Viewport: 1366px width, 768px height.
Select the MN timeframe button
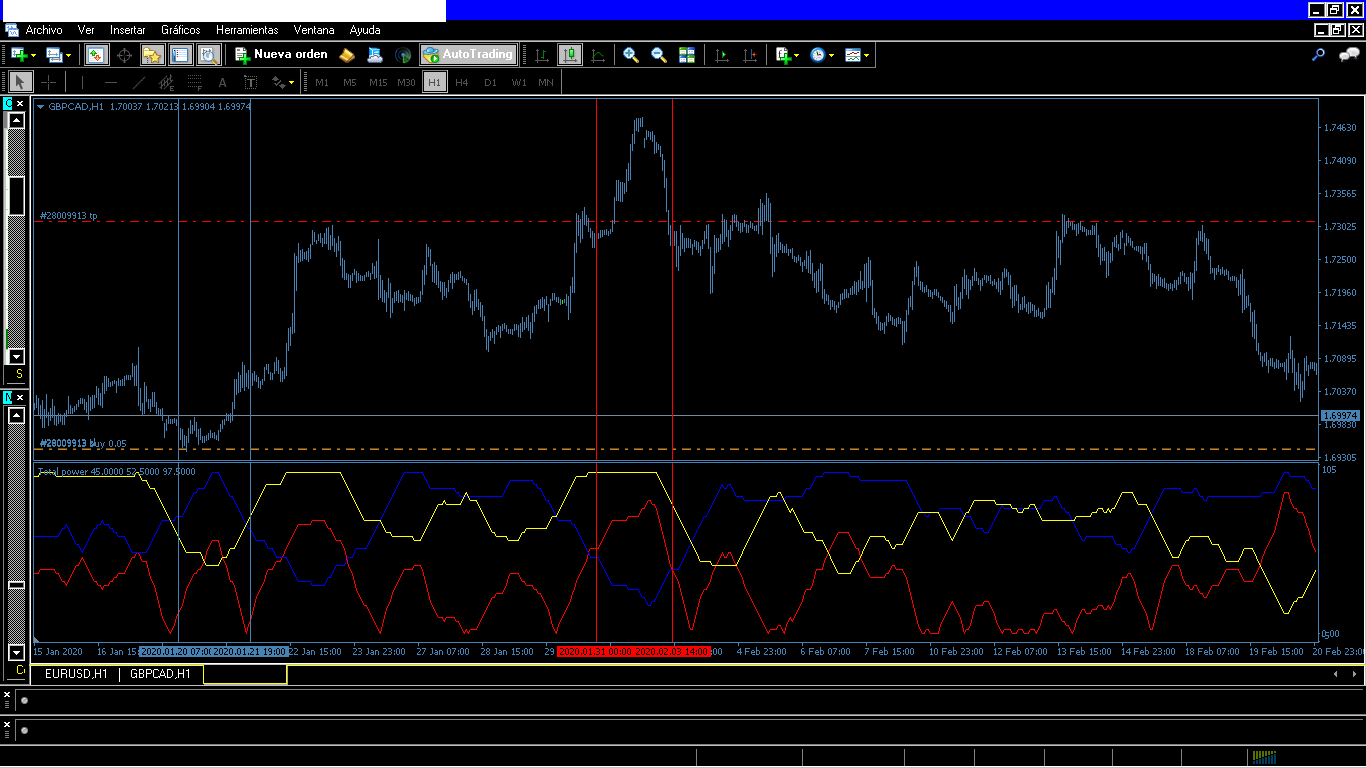546,82
